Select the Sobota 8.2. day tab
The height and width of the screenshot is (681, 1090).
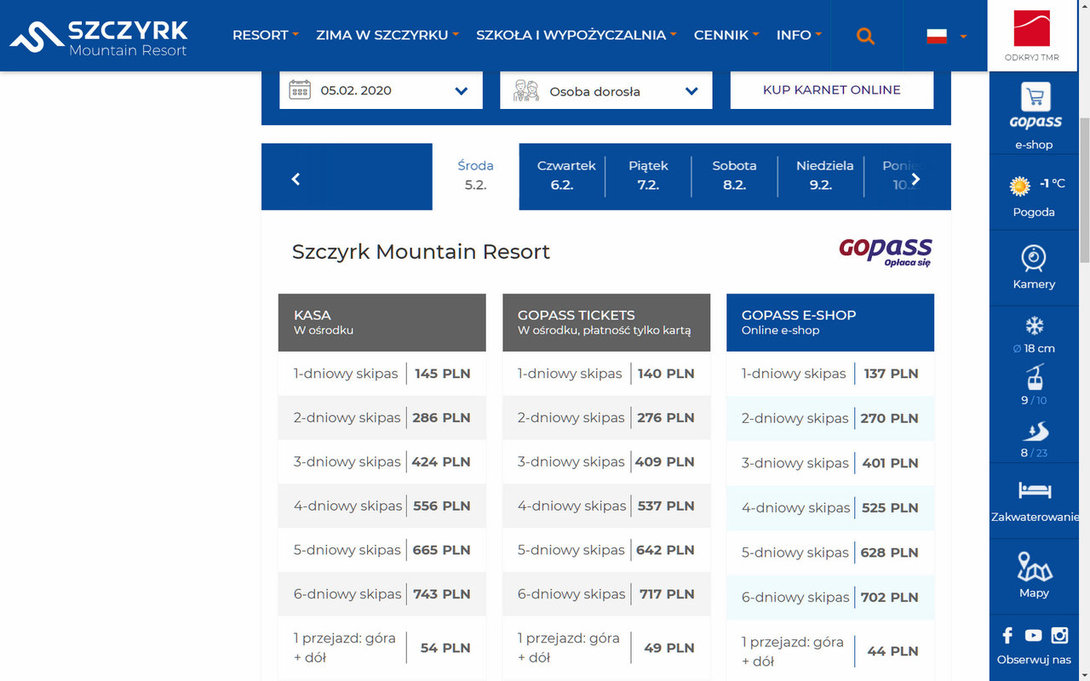tap(734, 175)
